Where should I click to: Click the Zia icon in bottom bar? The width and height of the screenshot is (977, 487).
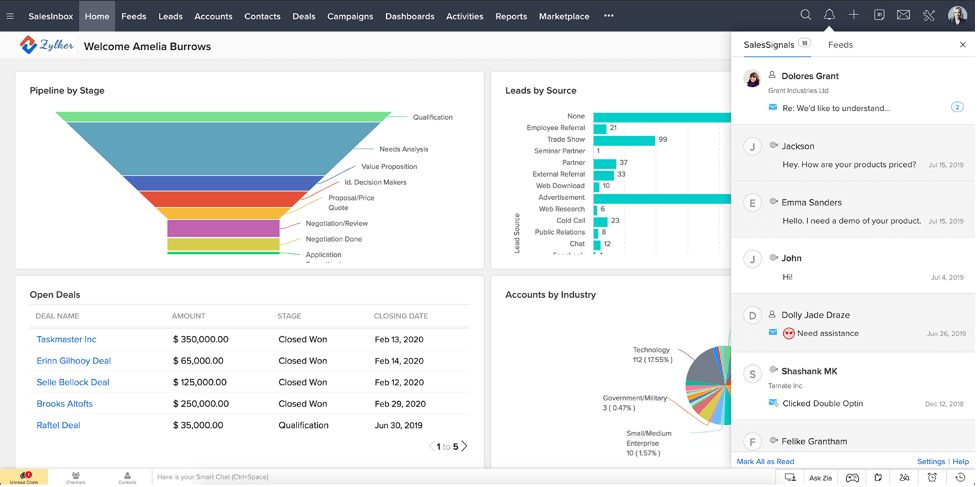[x=904, y=478]
